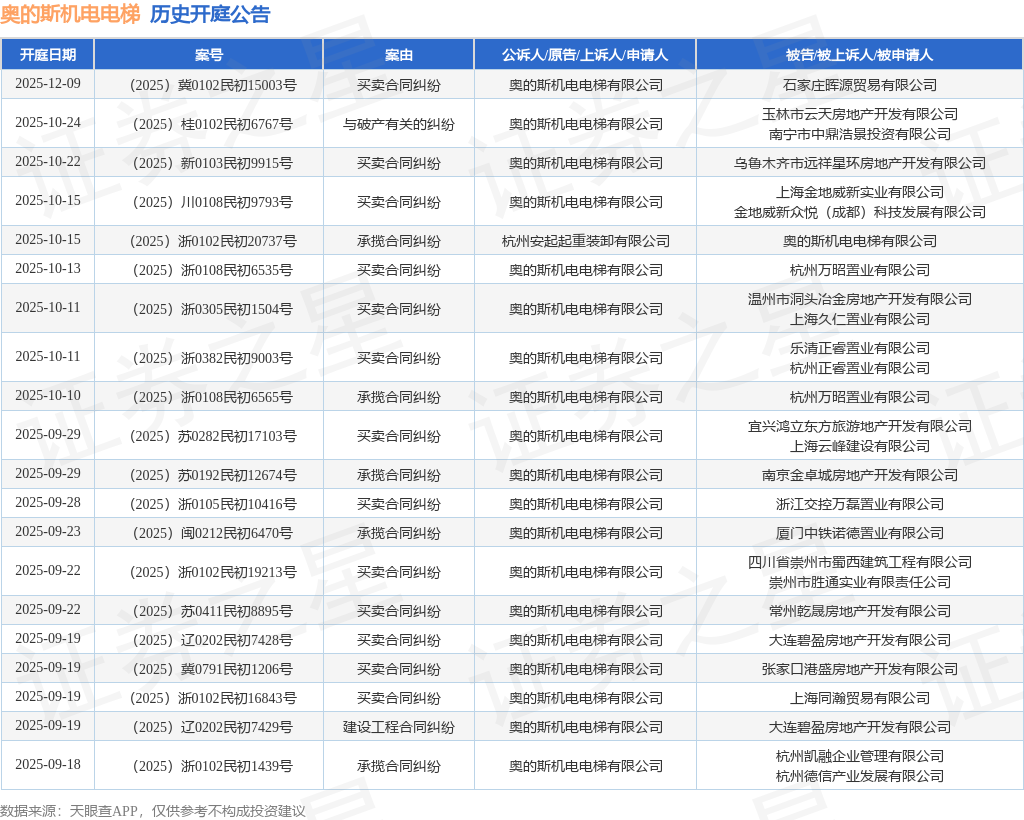
Task: Click defendant 张家口港盛房地产开发有限公司
Action: tap(859, 669)
